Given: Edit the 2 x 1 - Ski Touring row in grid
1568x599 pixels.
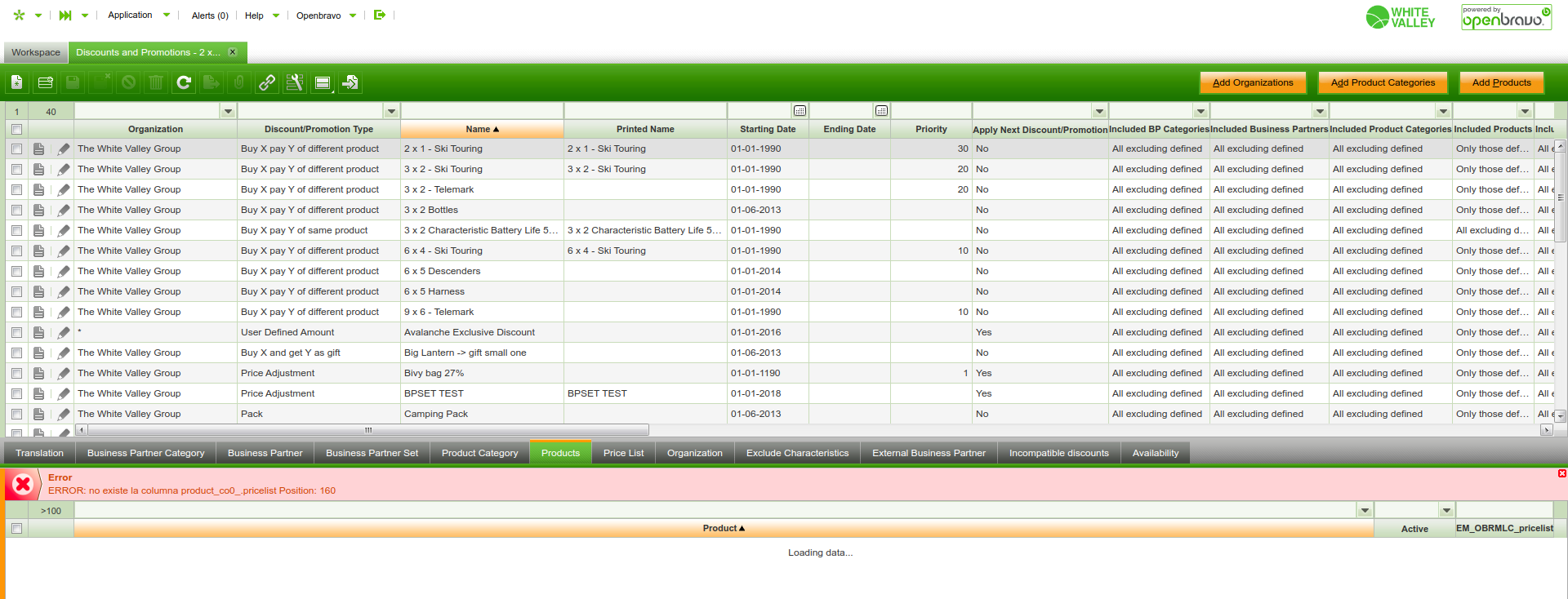Looking at the screenshot, I should click(x=63, y=149).
